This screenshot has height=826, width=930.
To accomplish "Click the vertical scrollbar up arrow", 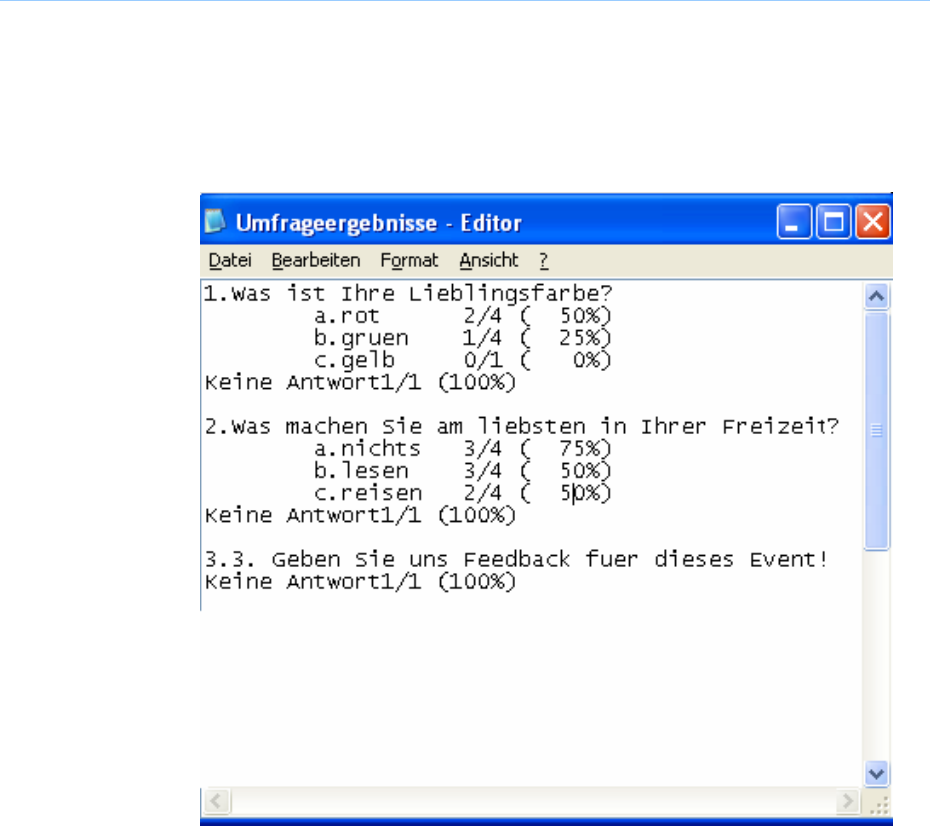I will pos(877,296).
